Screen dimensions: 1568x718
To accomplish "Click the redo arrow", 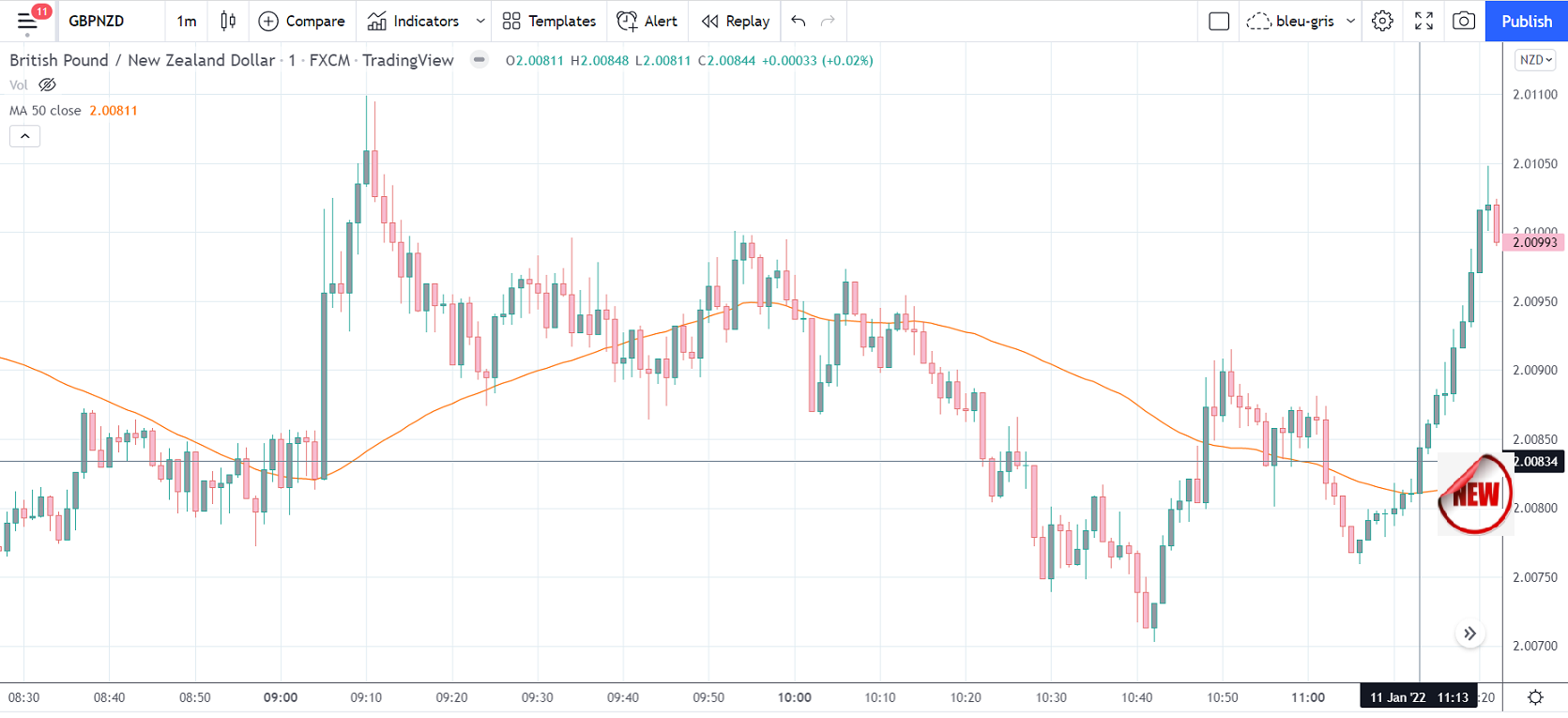I will pos(828,21).
